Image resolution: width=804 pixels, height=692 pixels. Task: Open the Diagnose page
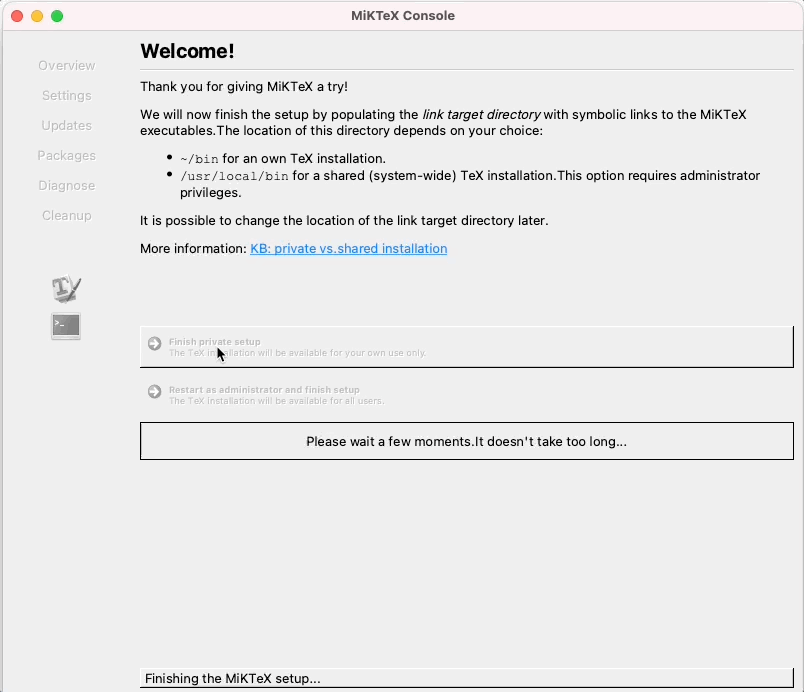[66, 186]
